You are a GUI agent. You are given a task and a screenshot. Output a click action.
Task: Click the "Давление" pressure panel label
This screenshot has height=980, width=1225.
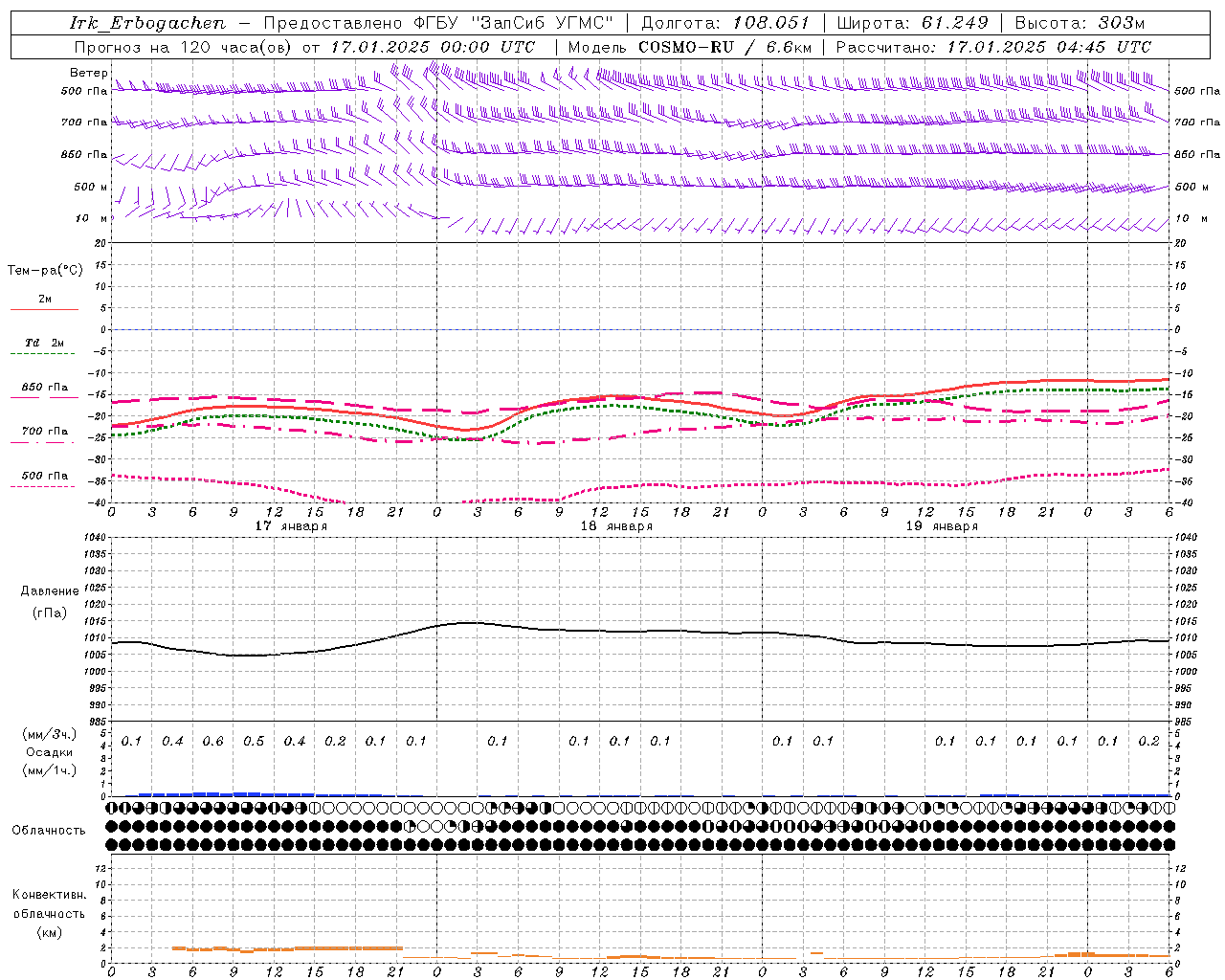click(50, 591)
